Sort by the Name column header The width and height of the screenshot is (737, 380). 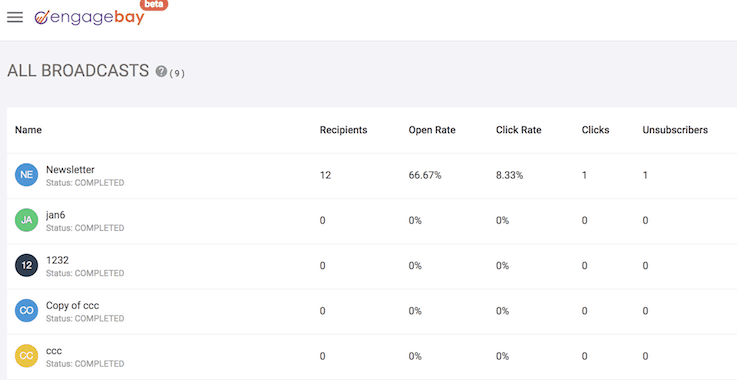coord(28,130)
